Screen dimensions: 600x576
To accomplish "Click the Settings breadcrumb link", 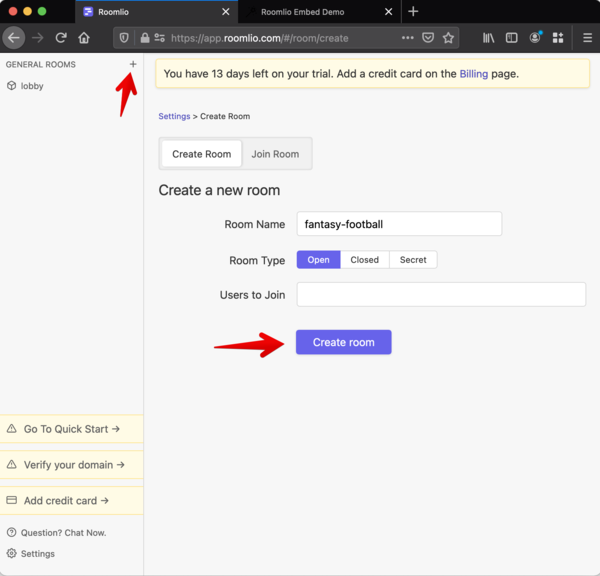I will (174, 117).
